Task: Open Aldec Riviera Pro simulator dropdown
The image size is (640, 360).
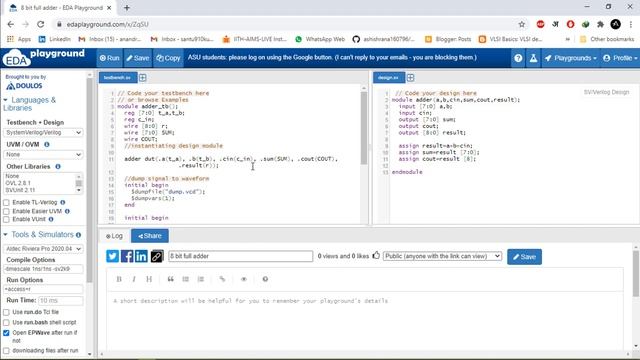Action: 43,249
